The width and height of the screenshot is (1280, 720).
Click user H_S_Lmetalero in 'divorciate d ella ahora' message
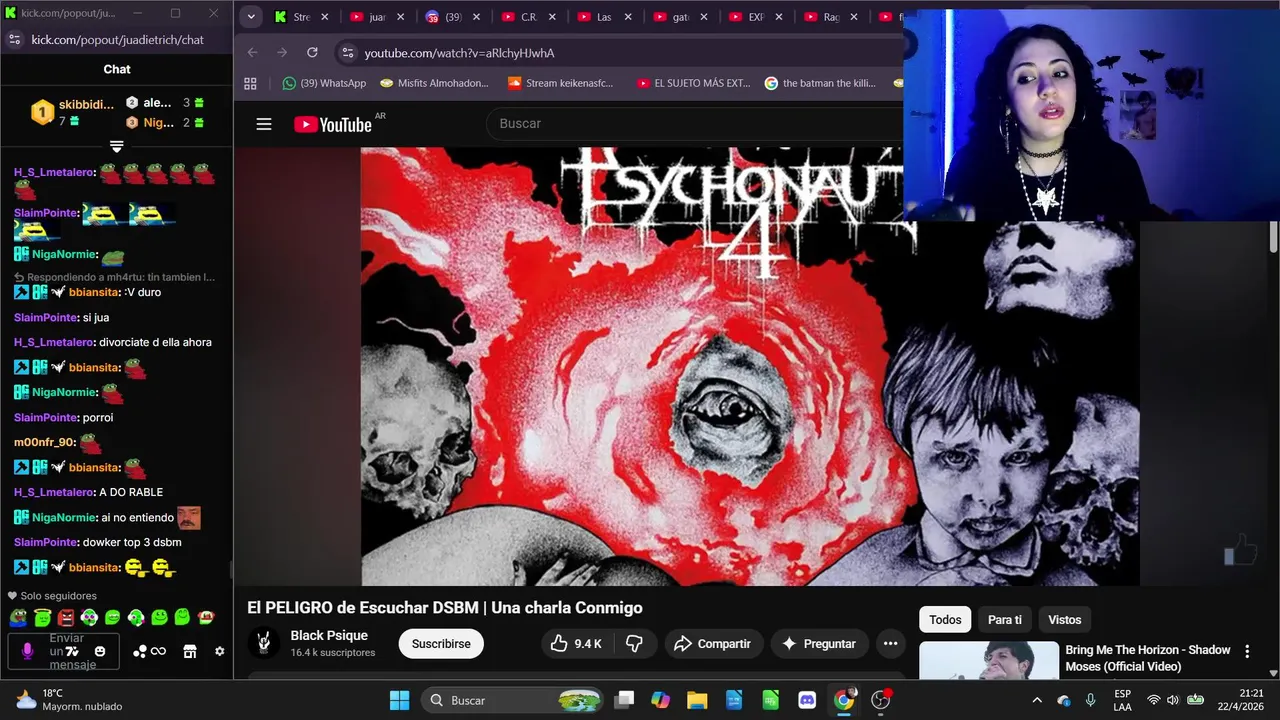[54, 342]
